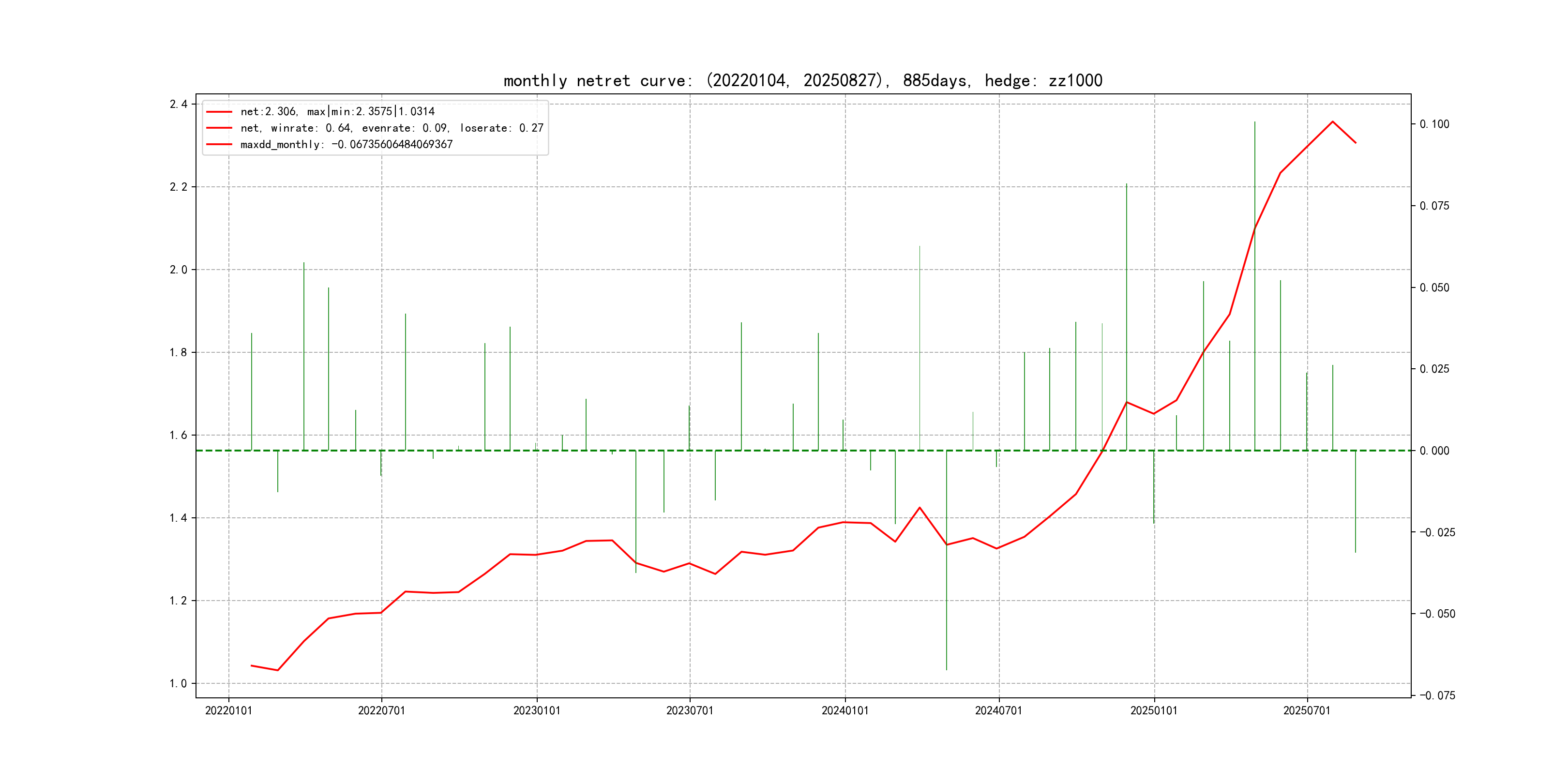Click the maxdd_monthly legend entry text

click(x=347, y=144)
